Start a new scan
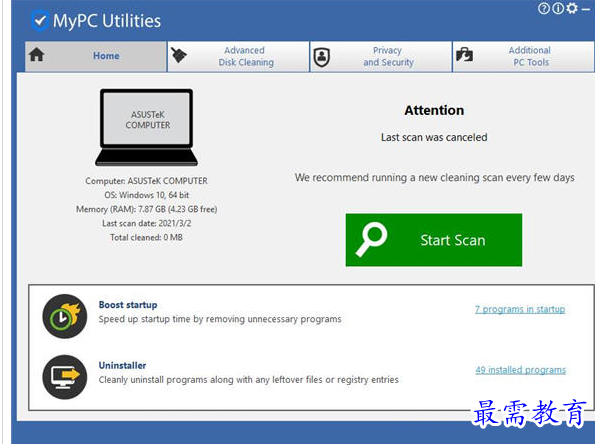Viewport: 595px width, 444px height. (x=434, y=240)
